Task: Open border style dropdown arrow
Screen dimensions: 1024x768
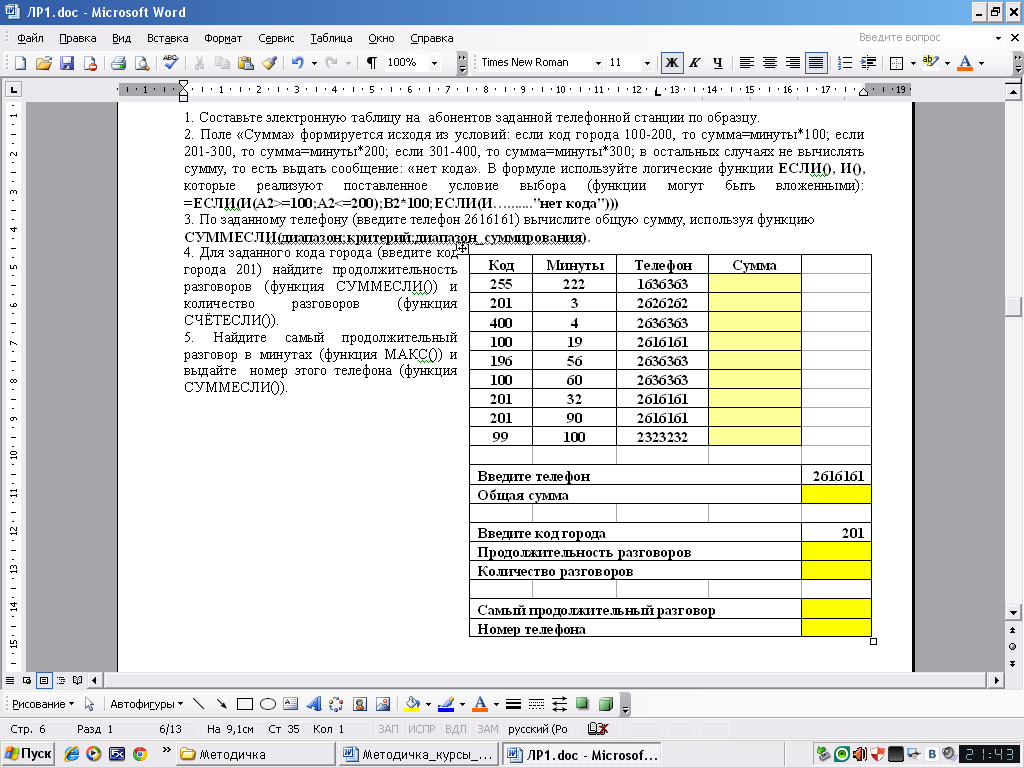Action: click(913, 63)
